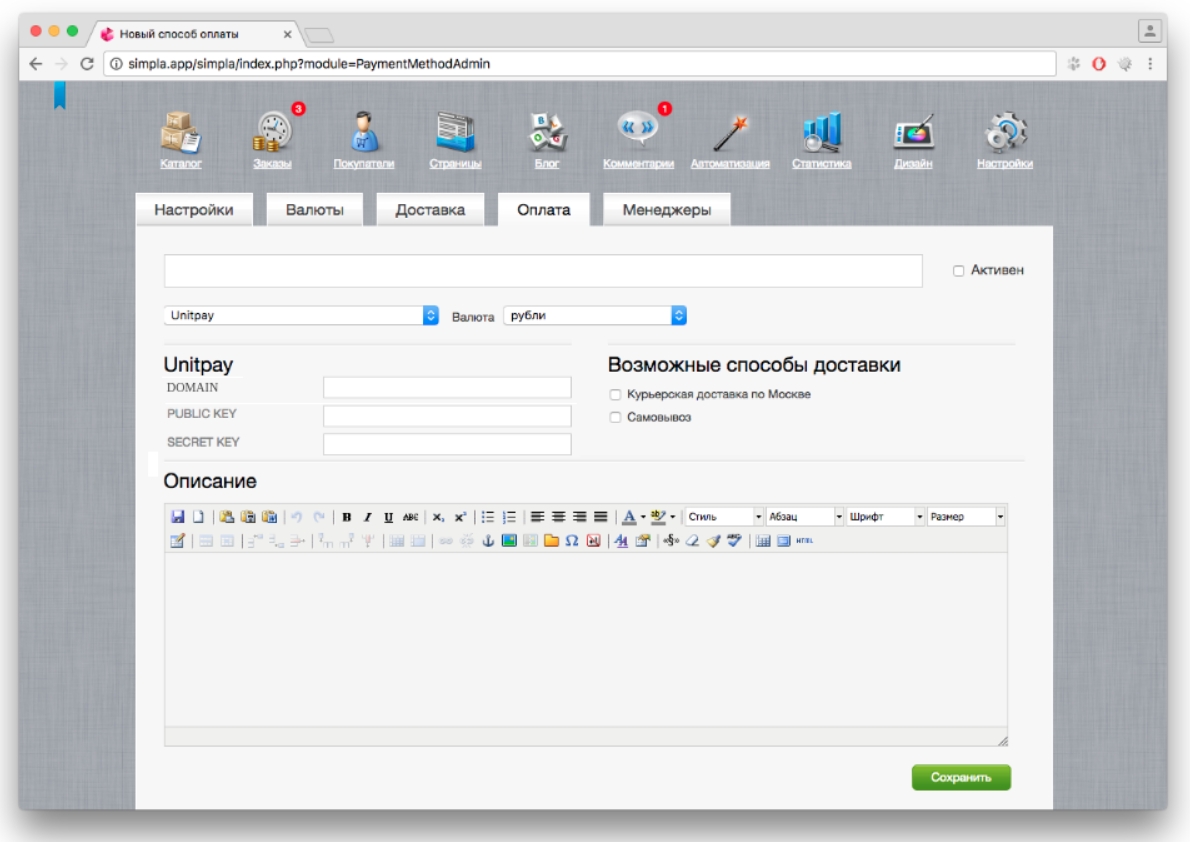The image size is (1190, 842).
Task: Open the Валюта currency dropdown (рубли)
Action: (x=595, y=316)
